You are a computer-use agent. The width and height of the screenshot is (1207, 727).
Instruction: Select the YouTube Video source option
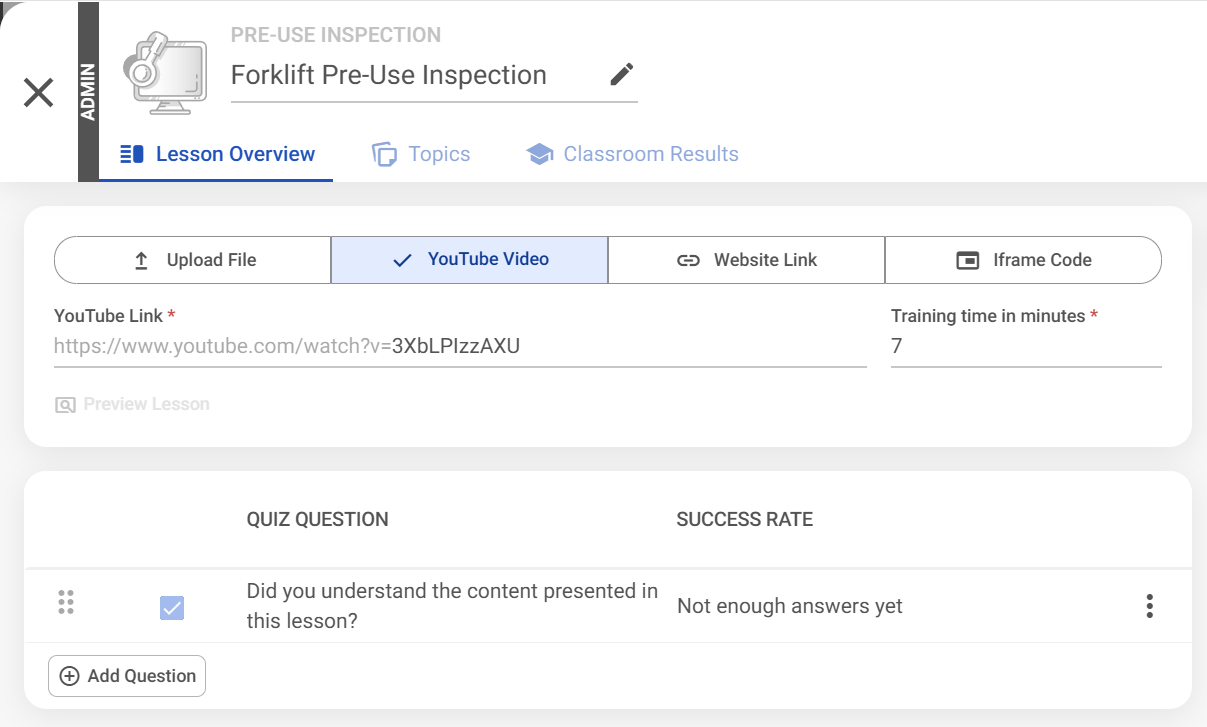tap(469, 260)
